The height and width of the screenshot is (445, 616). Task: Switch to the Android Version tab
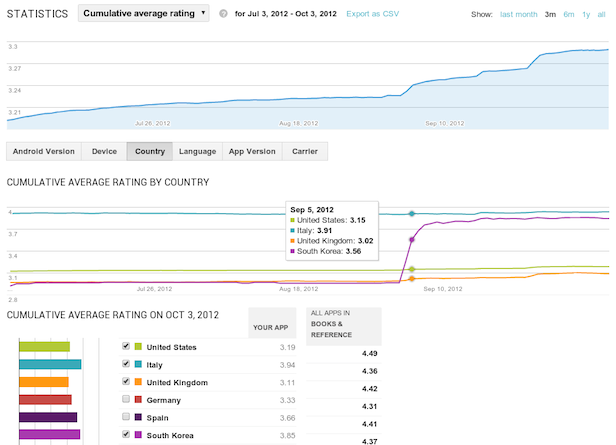[x=43, y=151]
